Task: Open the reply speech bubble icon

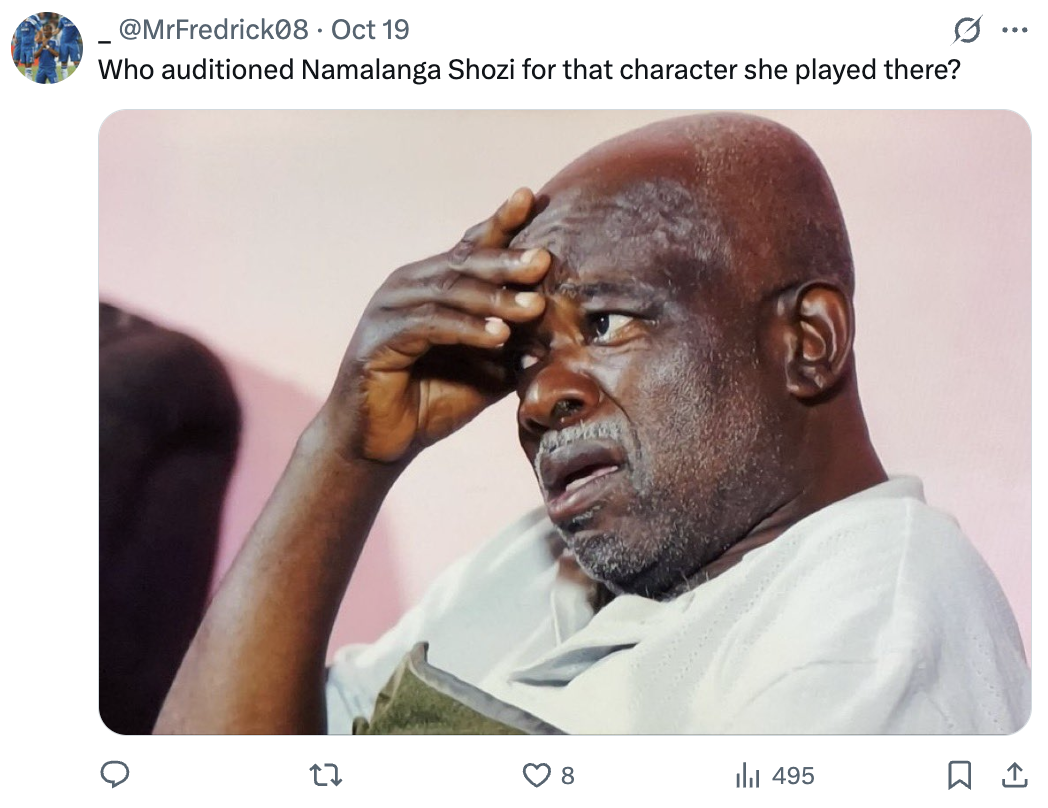Action: point(114,775)
